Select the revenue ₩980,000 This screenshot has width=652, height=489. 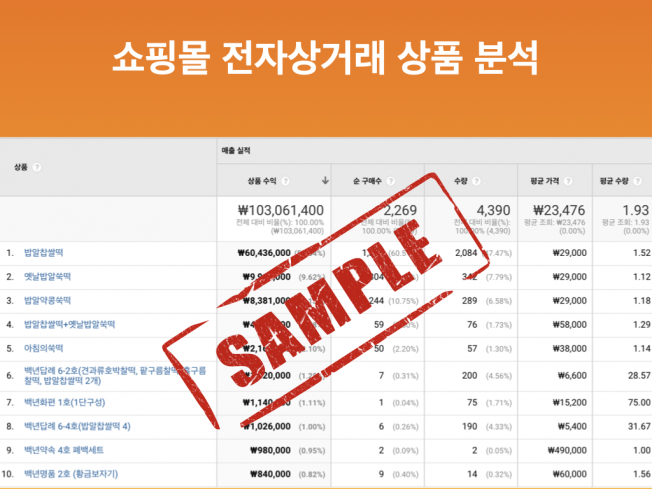[x=270, y=450]
